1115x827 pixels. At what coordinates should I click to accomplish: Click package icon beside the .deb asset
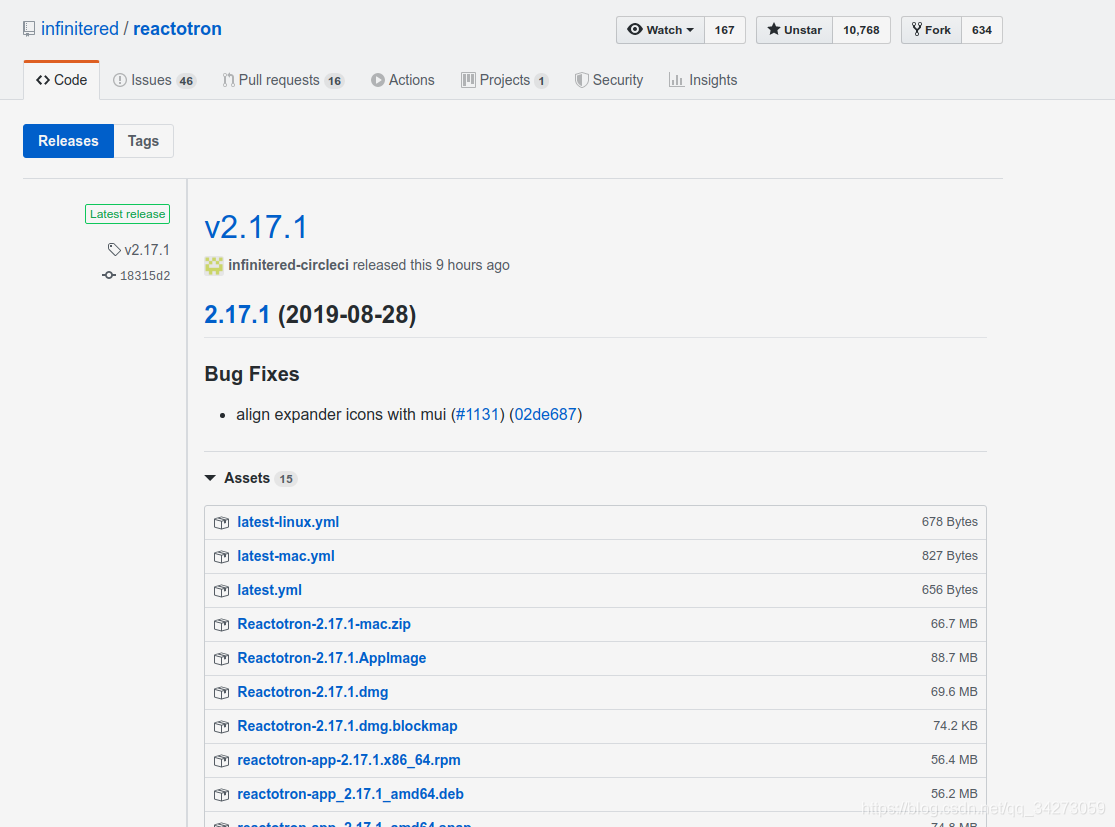tap(222, 795)
